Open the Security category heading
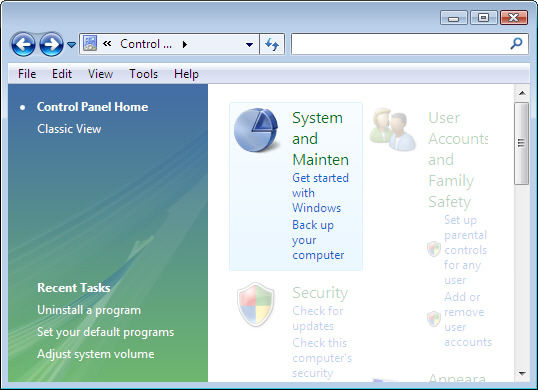Viewport: 538px width, 390px height. pos(320,293)
